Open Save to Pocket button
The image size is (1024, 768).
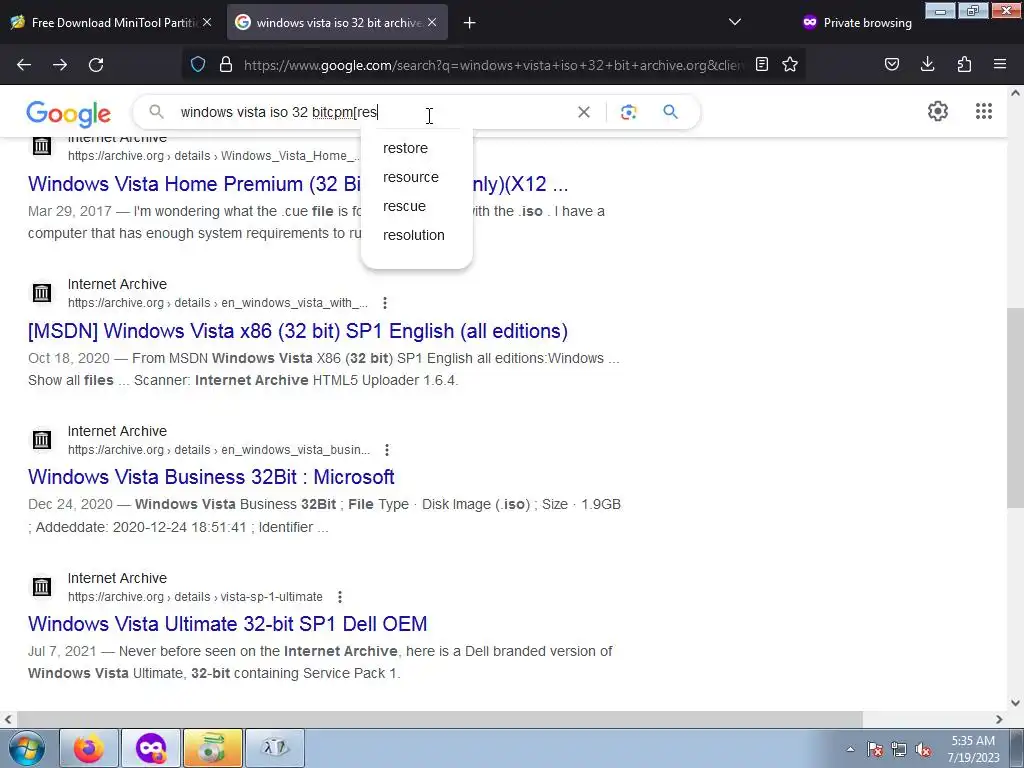[892, 64]
